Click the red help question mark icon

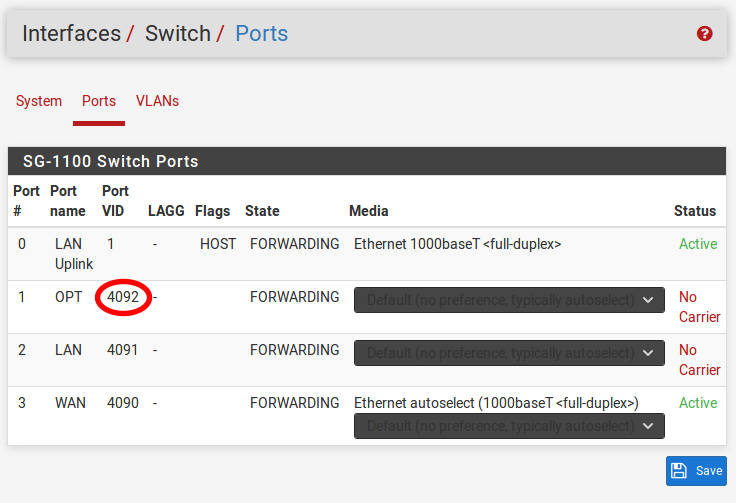coord(704,34)
